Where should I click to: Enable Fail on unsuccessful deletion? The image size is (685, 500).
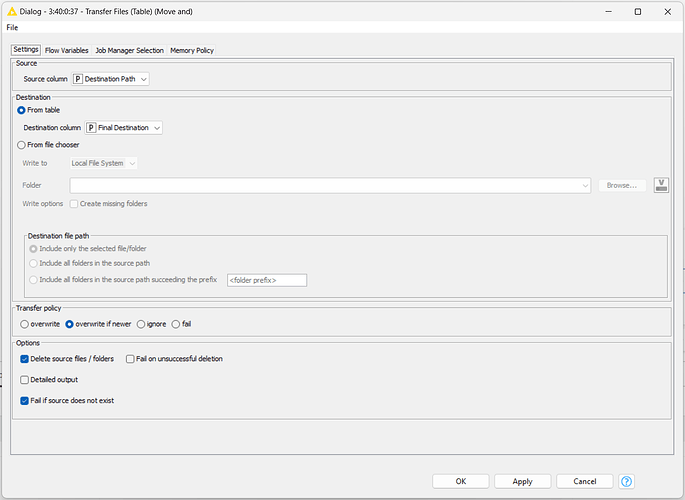click(131, 358)
